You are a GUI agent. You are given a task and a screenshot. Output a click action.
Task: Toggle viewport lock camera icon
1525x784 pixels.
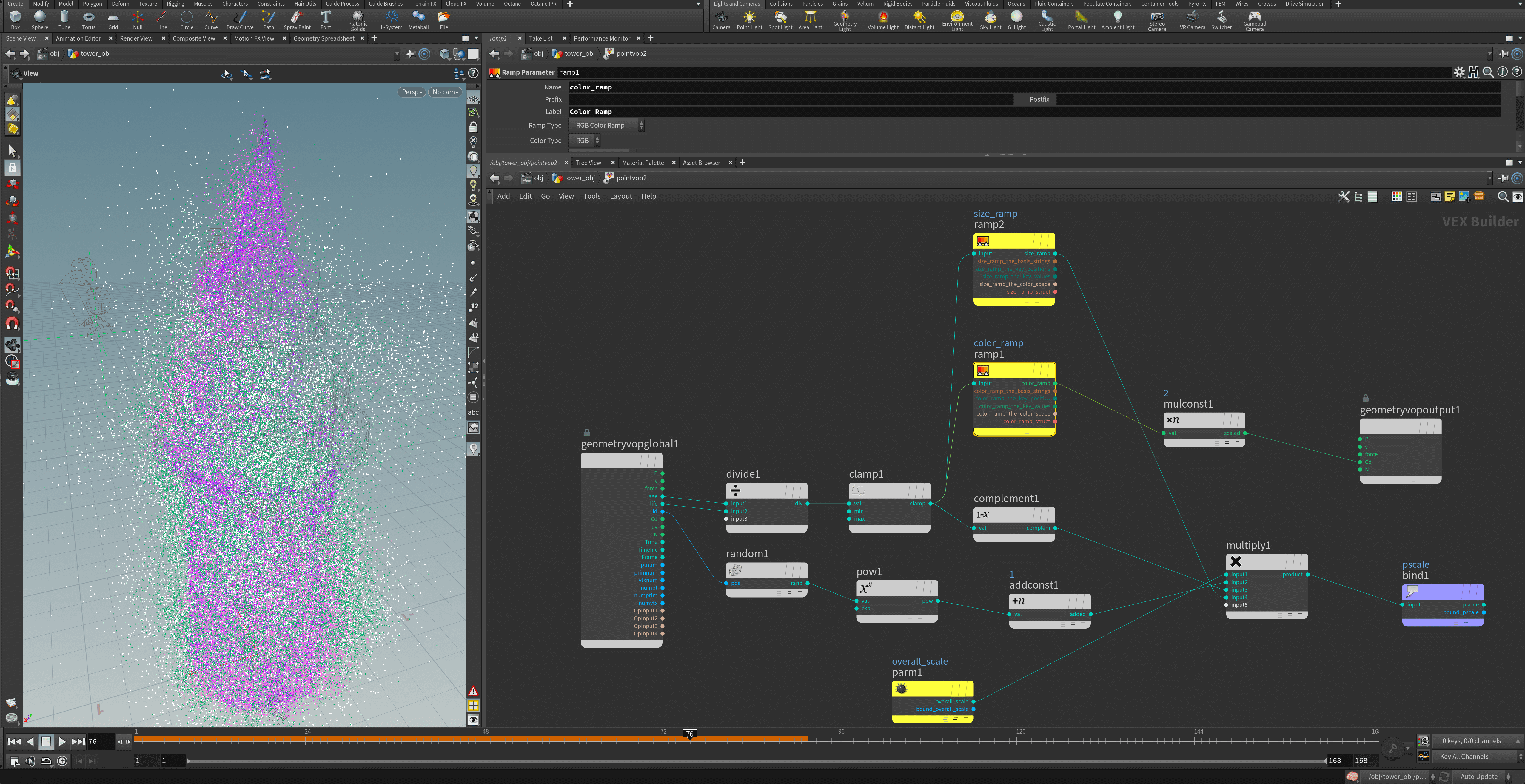pyautogui.click(x=473, y=127)
